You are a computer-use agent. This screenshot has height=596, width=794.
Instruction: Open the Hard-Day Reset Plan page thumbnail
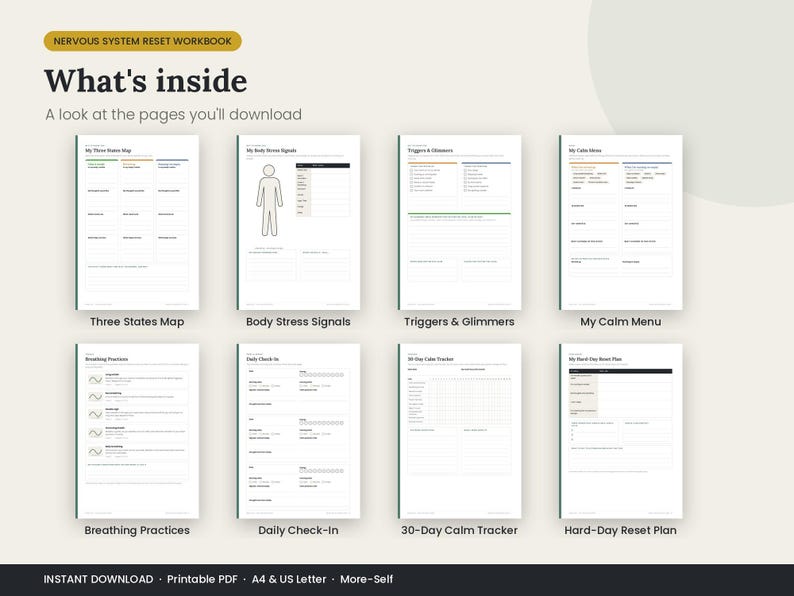621,431
